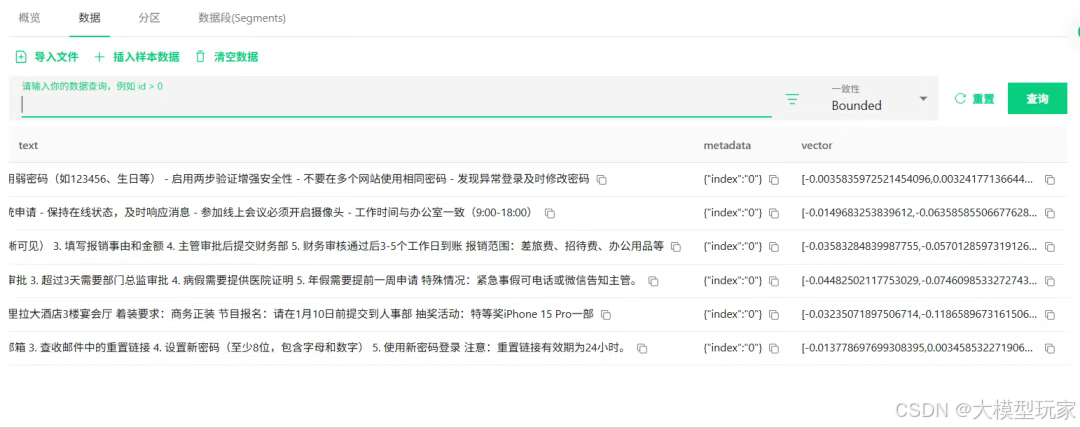Viewport: 1080px width, 427px height.
Task: Click the 导入文件 file icon
Action: tap(21, 56)
